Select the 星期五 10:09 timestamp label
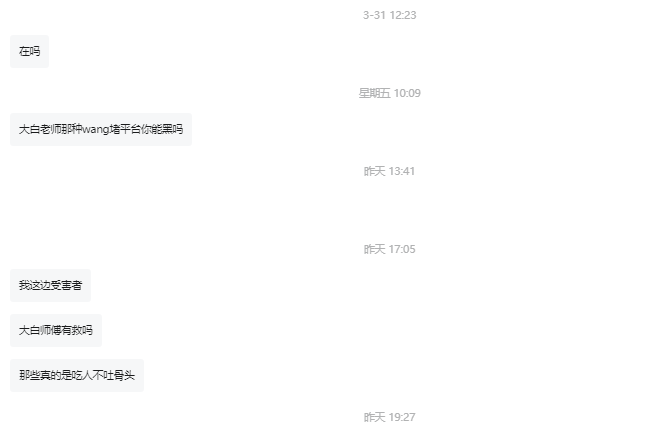 (x=389, y=93)
